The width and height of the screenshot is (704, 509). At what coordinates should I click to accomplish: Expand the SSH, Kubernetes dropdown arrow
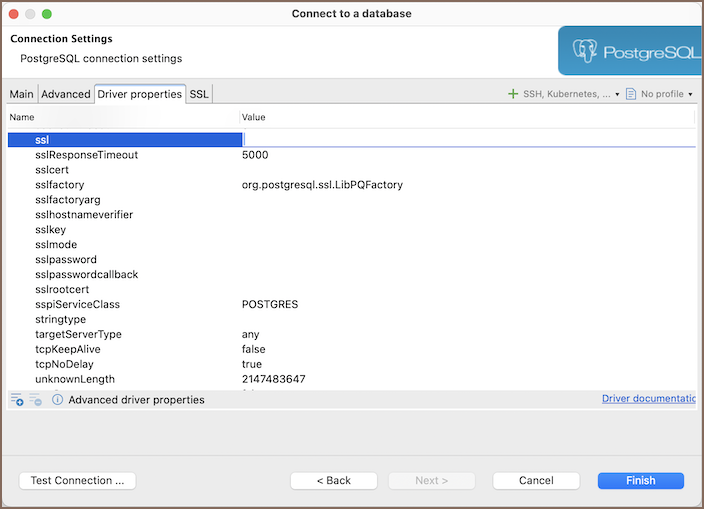617,95
